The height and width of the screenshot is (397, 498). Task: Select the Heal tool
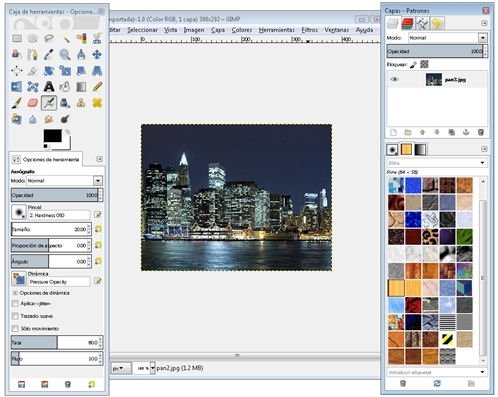(x=97, y=103)
